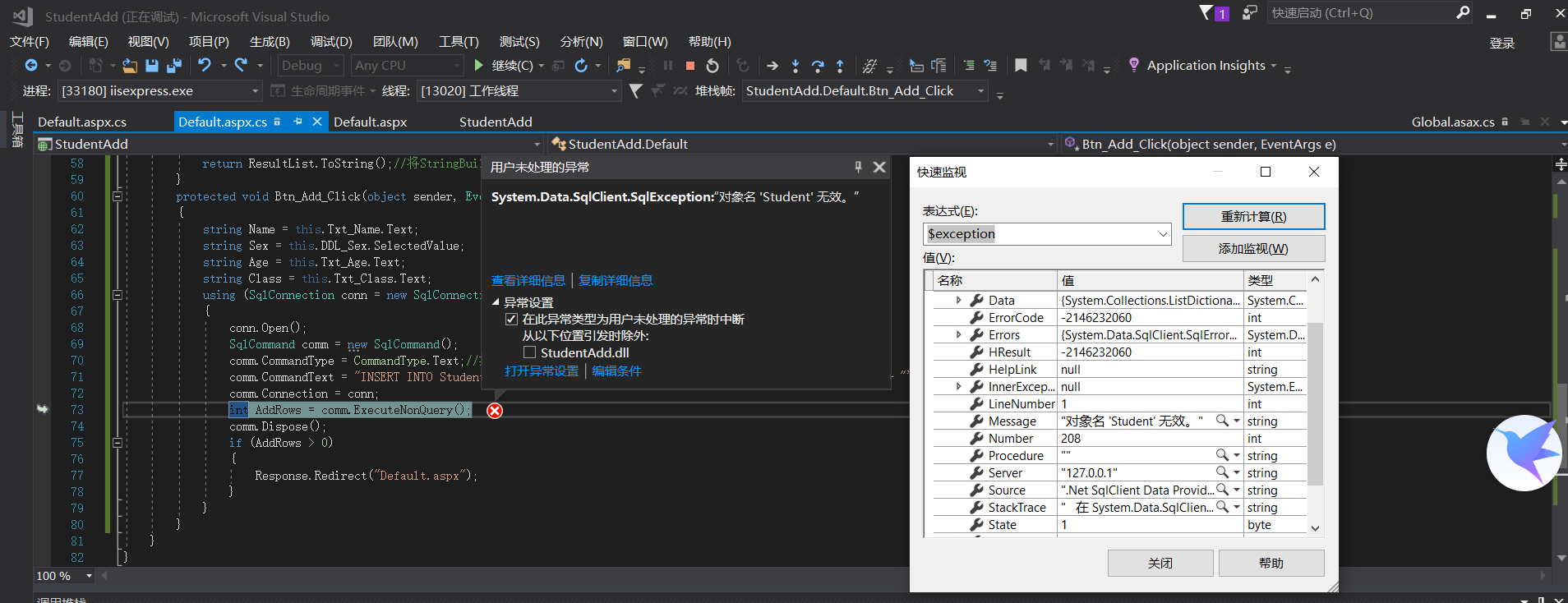Click the Step Into icon
This screenshot has height=603, width=1568.
[795, 66]
